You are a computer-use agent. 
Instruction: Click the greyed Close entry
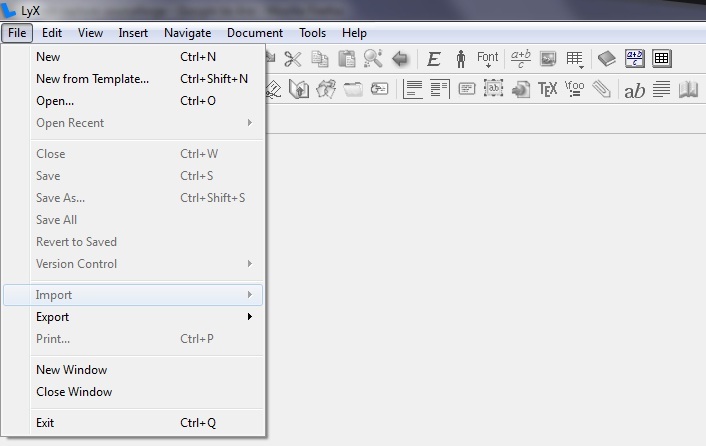(133, 154)
